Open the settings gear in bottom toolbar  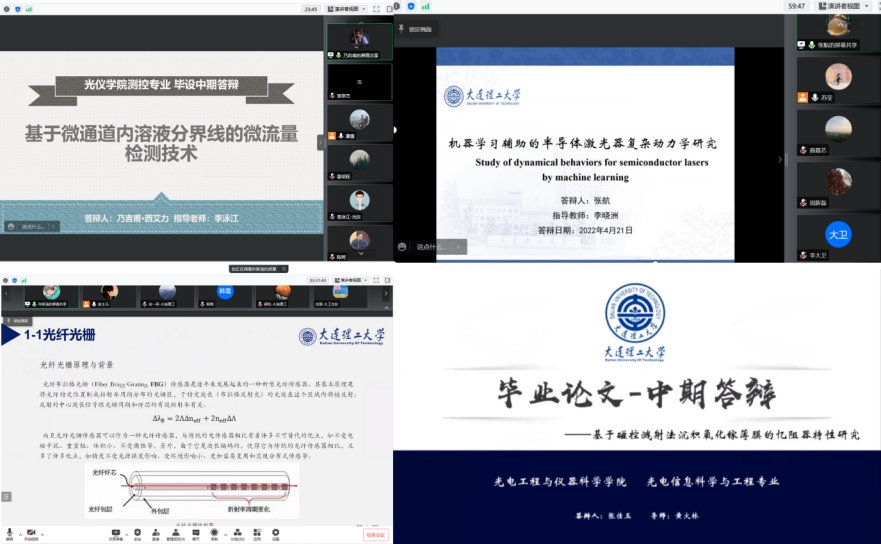tap(275, 532)
